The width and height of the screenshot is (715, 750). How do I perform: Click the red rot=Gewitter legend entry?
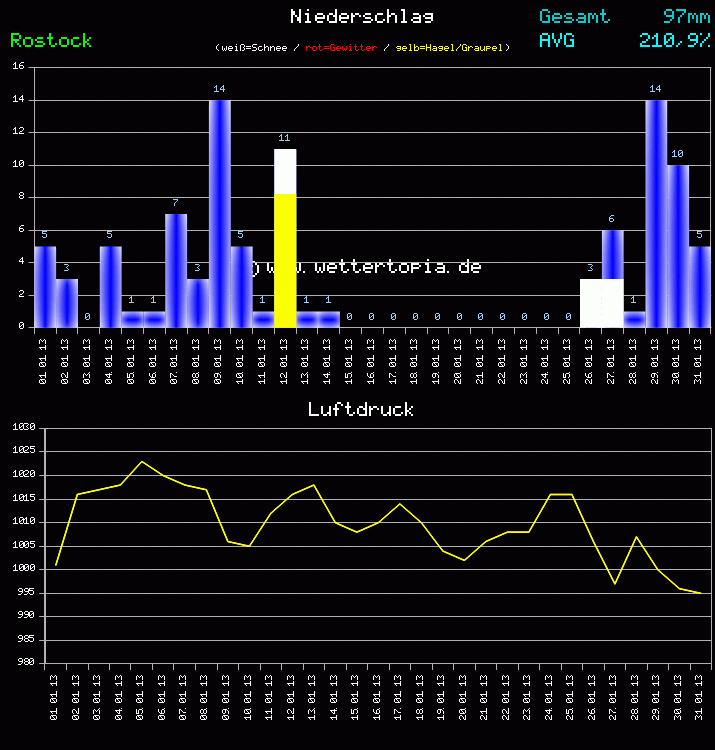(x=341, y=48)
